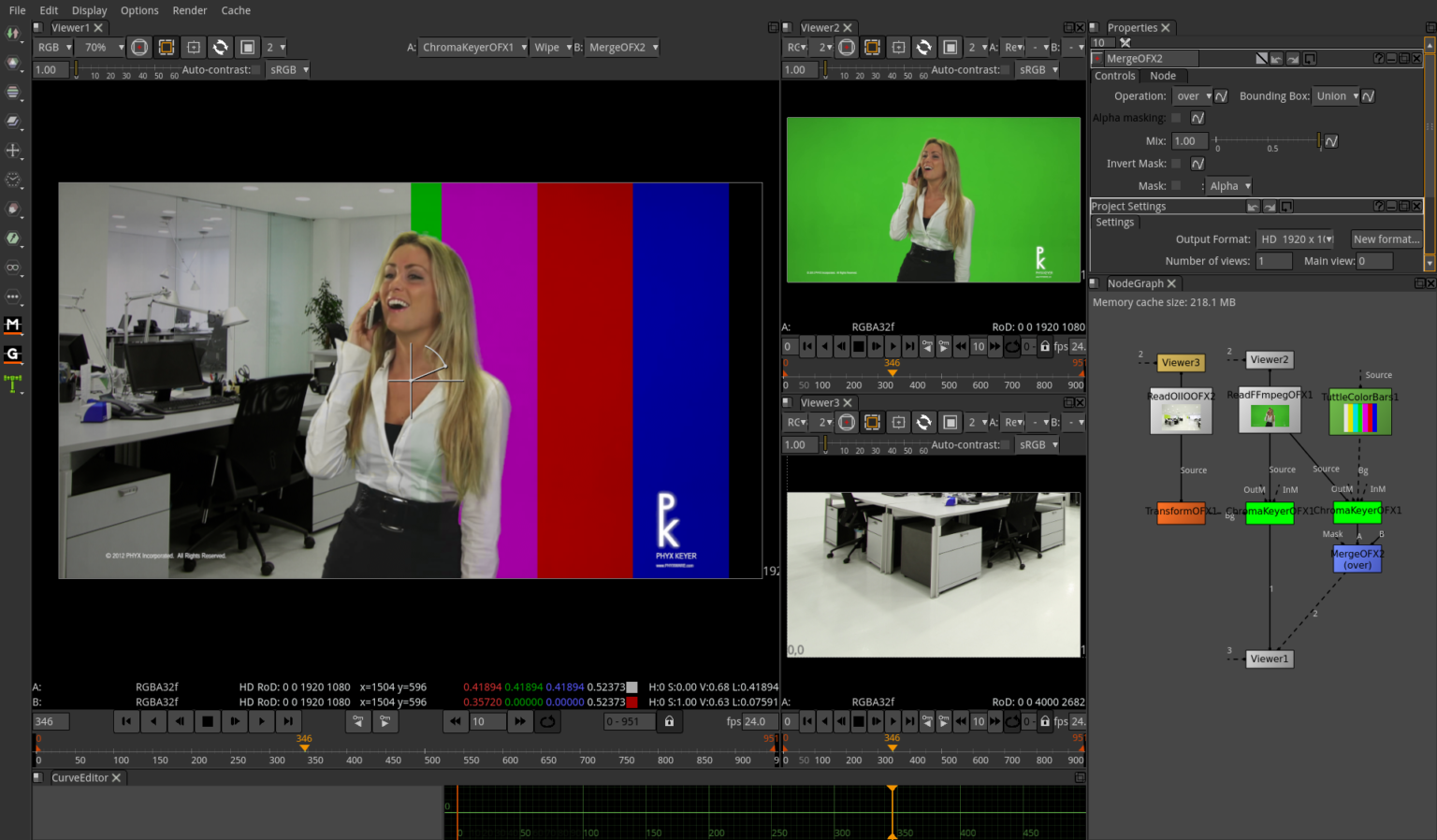The image size is (1437, 840).
Task: Change the Merge Operation from 'over'
Action: (1194, 95)
